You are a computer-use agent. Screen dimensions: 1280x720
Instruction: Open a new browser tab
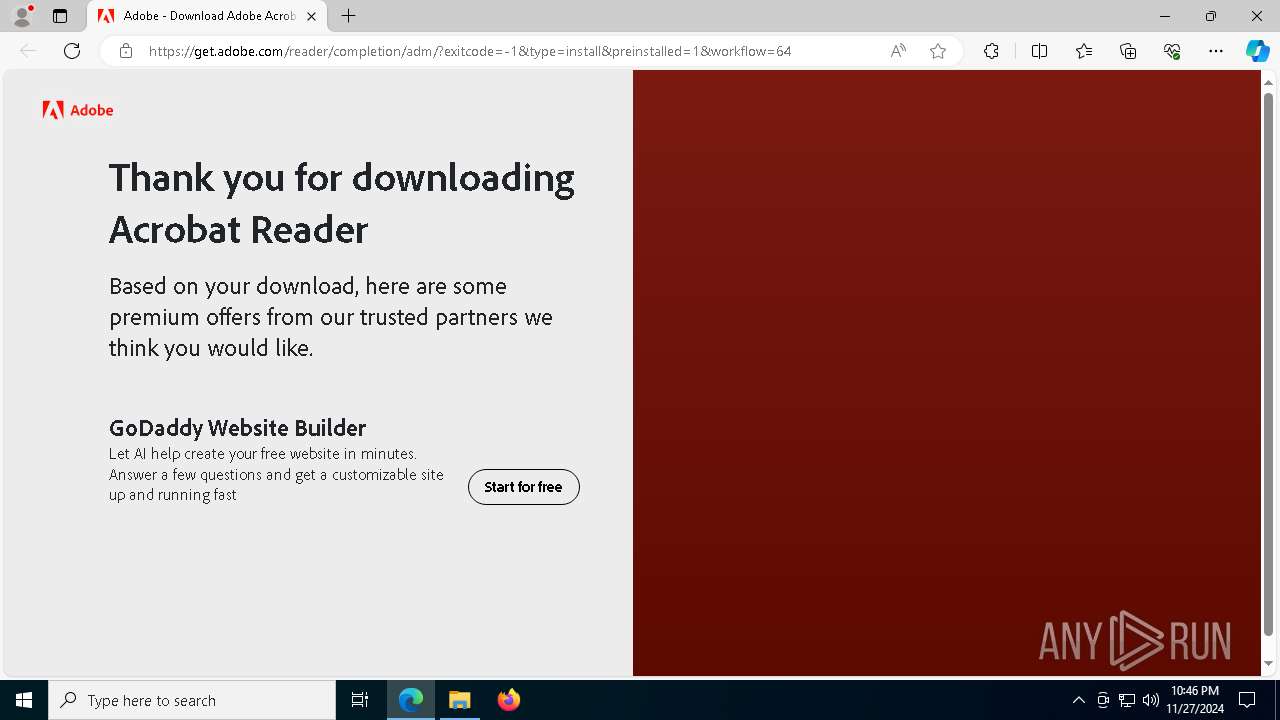pyautogui.click(x=348, y=16)
